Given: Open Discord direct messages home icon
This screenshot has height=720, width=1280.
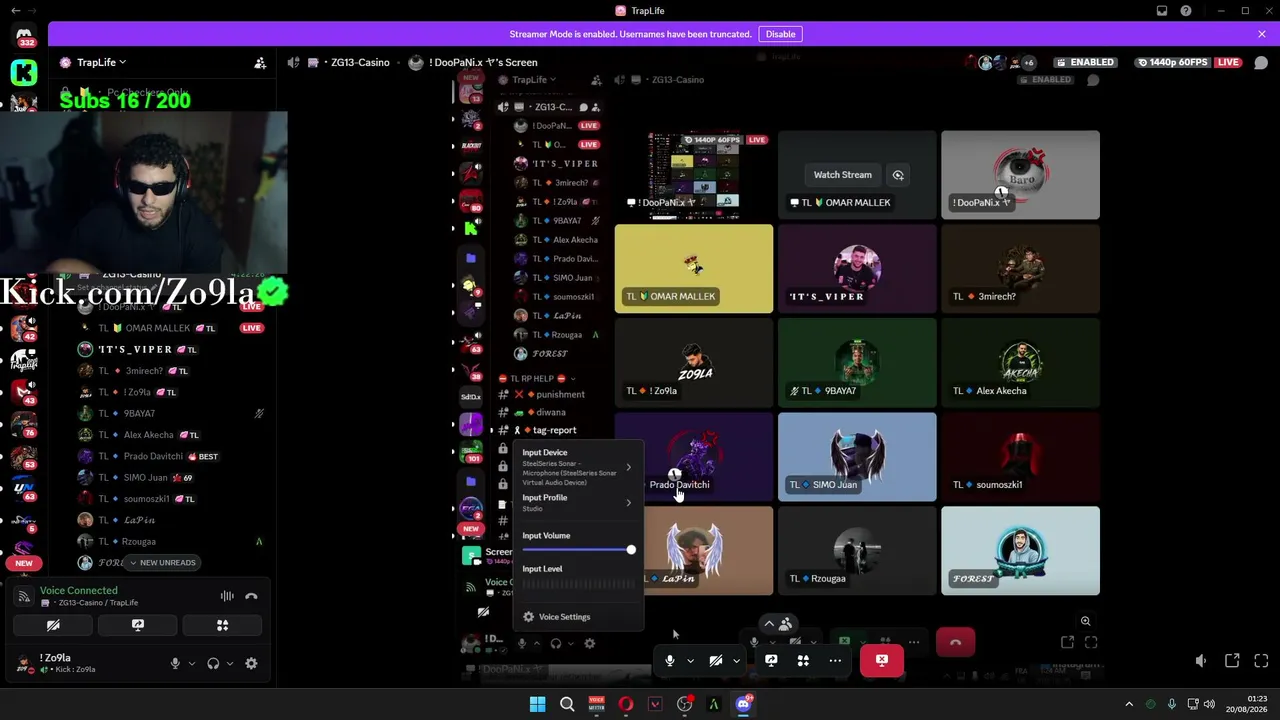Looking at the screenshot, I should 24,37.
